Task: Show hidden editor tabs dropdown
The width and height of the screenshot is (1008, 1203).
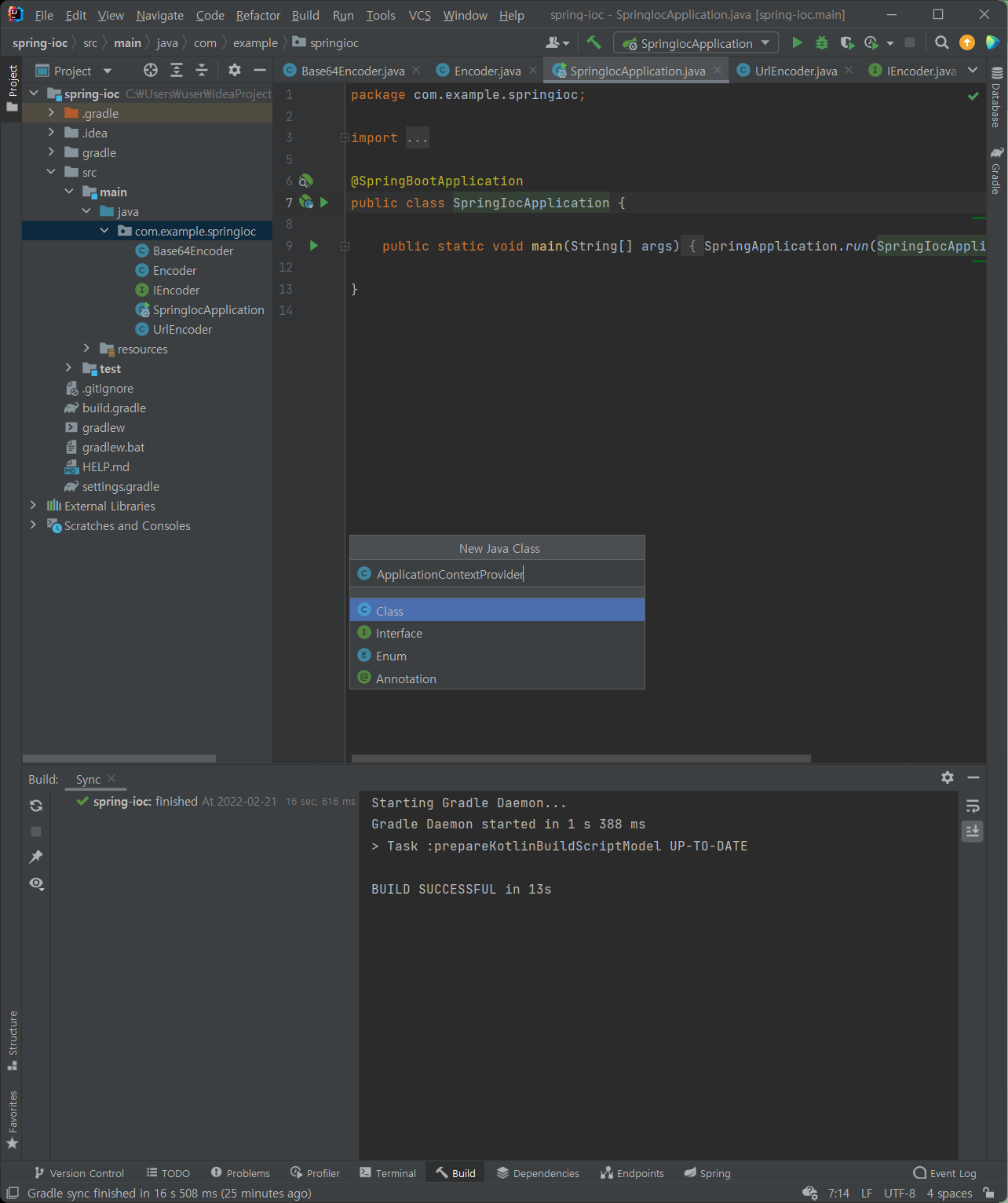Action: (x=973, y=71)
